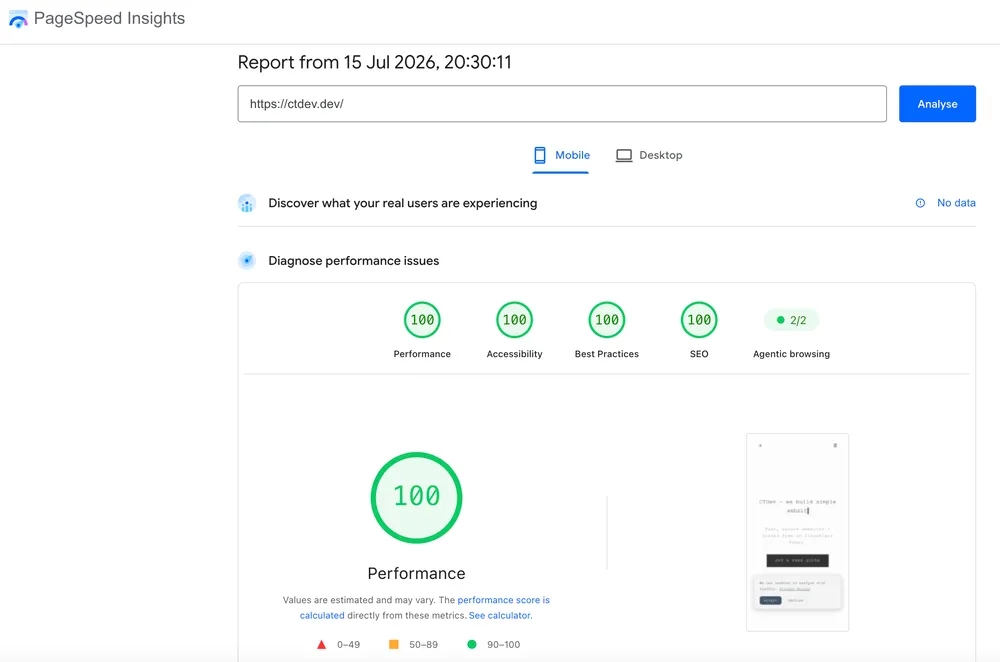This screenshot has width=1000, height=662.
Task: Click the SEO label
Action: 699,354
